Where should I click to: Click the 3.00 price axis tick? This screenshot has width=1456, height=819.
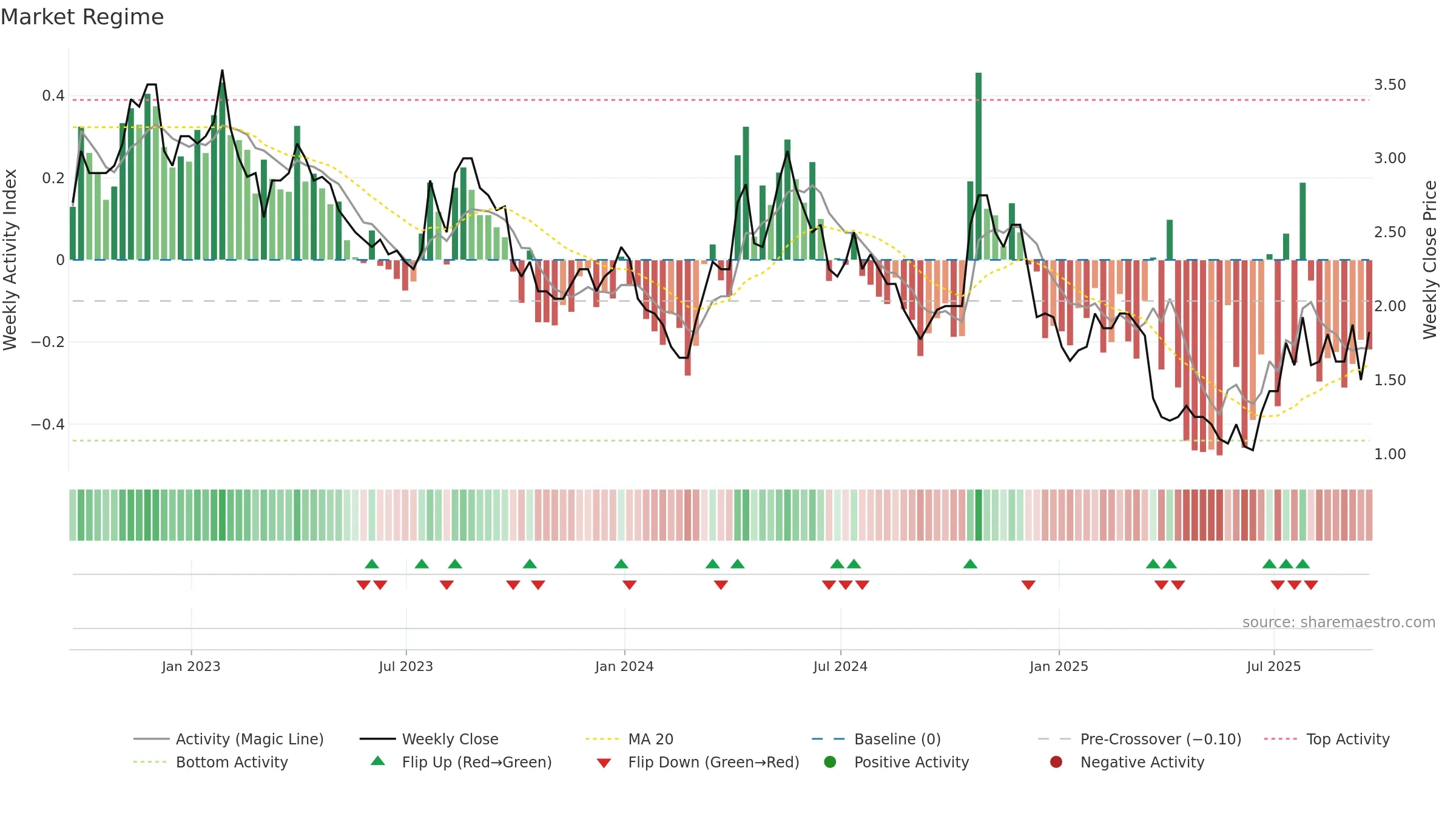pos(1390,158)
